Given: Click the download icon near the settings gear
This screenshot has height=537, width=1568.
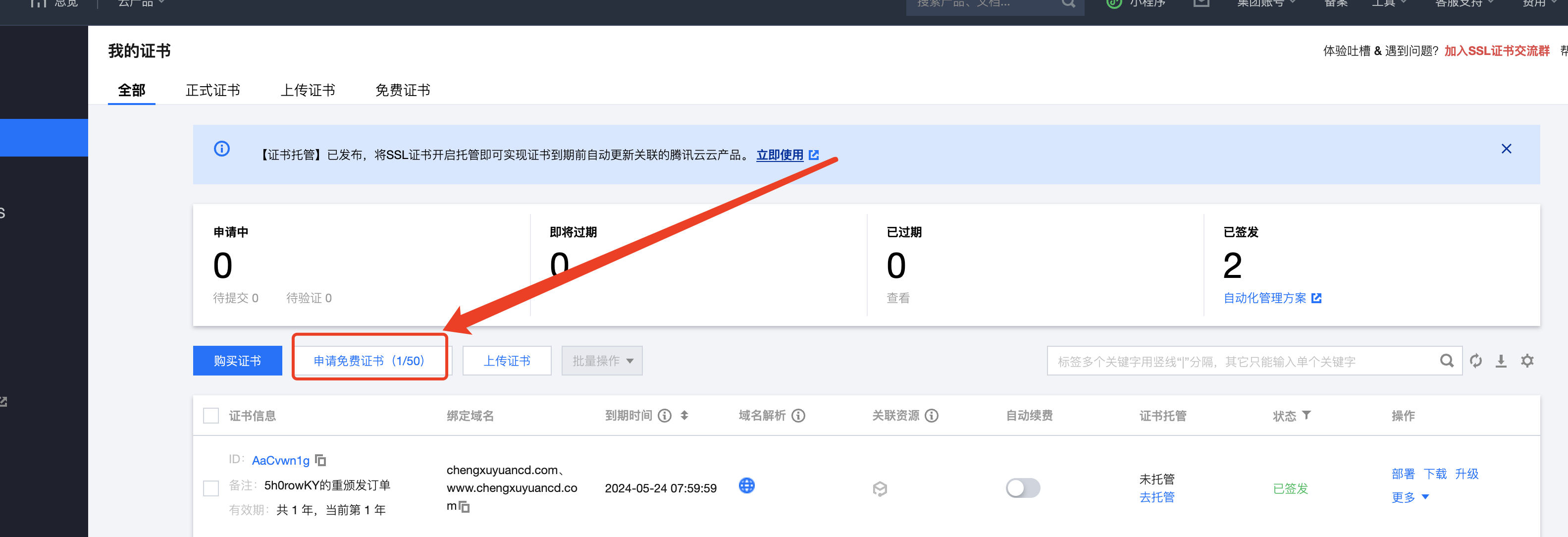Looking at the screenshot, I should pos(1501,361).
